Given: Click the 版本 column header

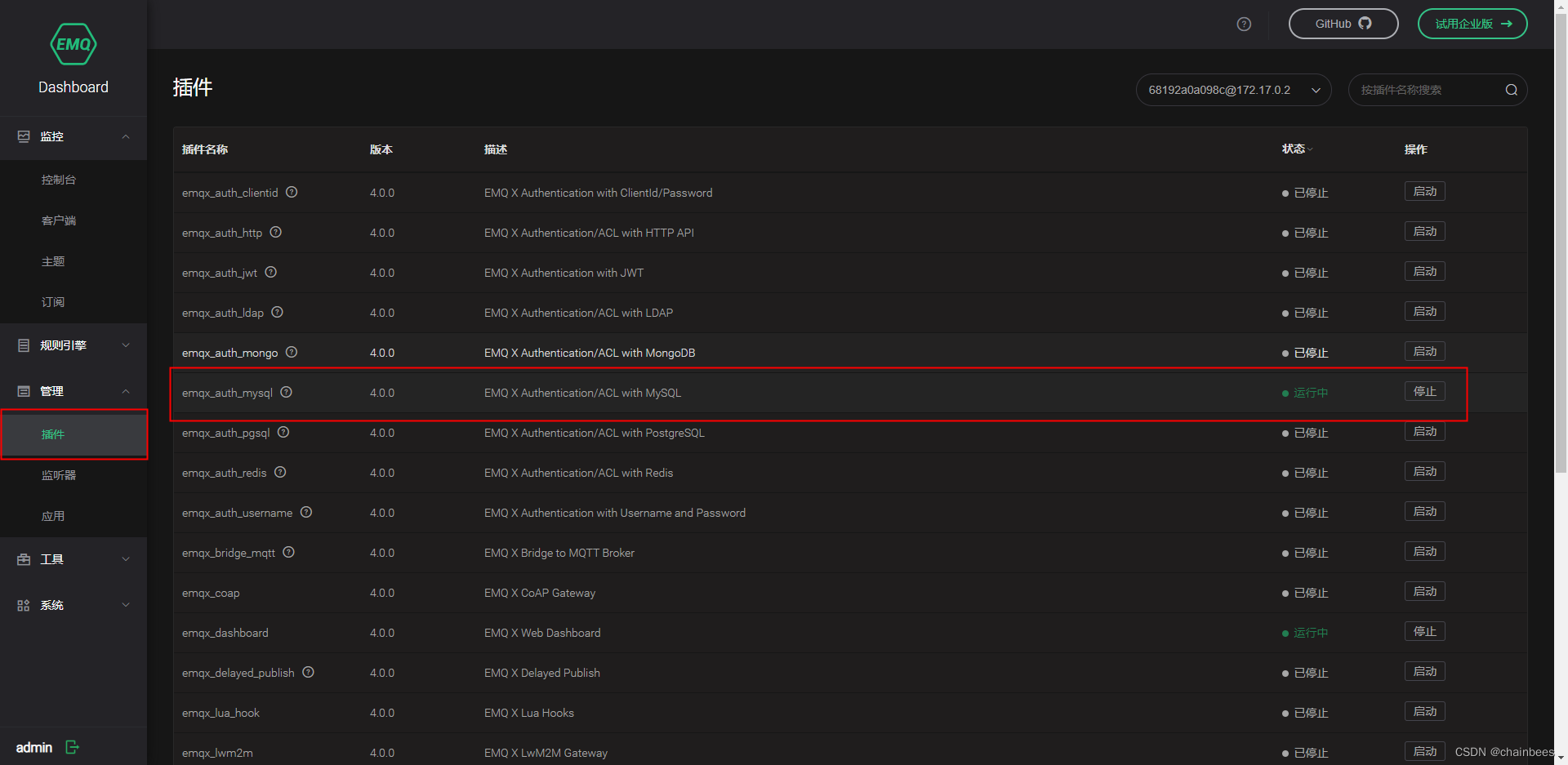Looking at the screenshot, I should coord(381,149).
